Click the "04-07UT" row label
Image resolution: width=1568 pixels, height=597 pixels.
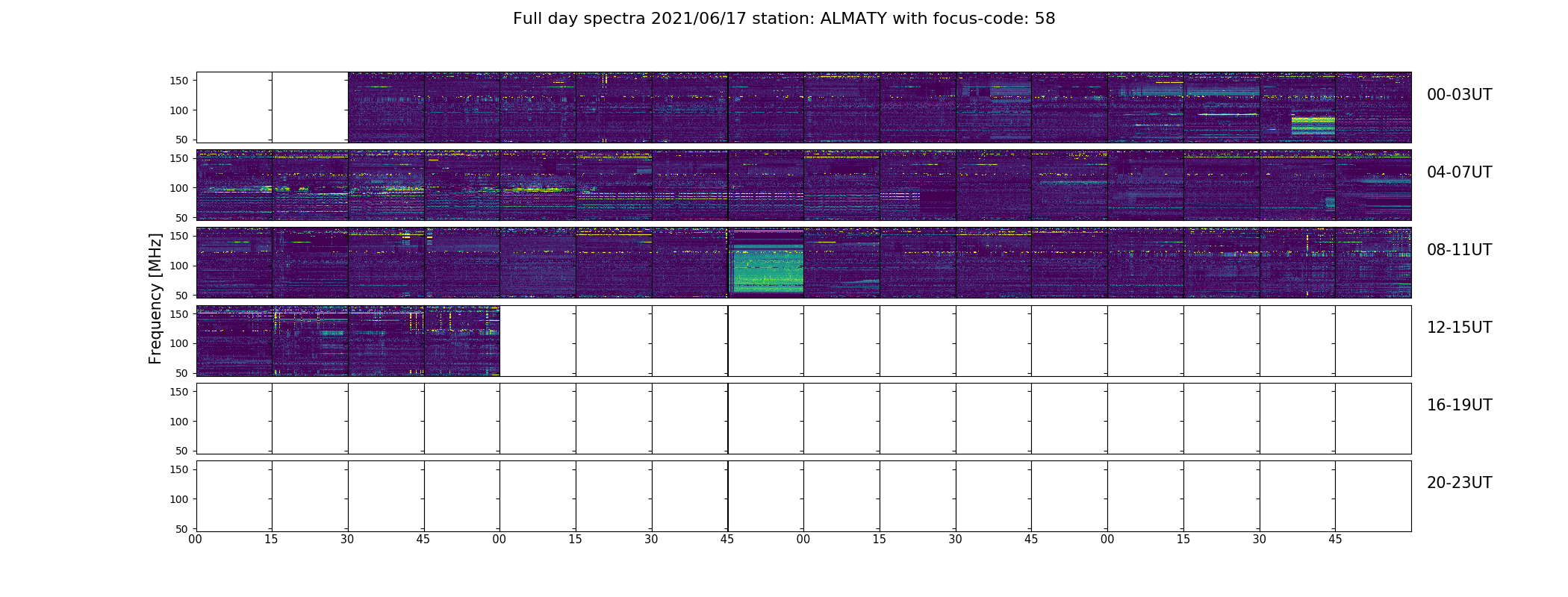click(x=1459, y=172)
